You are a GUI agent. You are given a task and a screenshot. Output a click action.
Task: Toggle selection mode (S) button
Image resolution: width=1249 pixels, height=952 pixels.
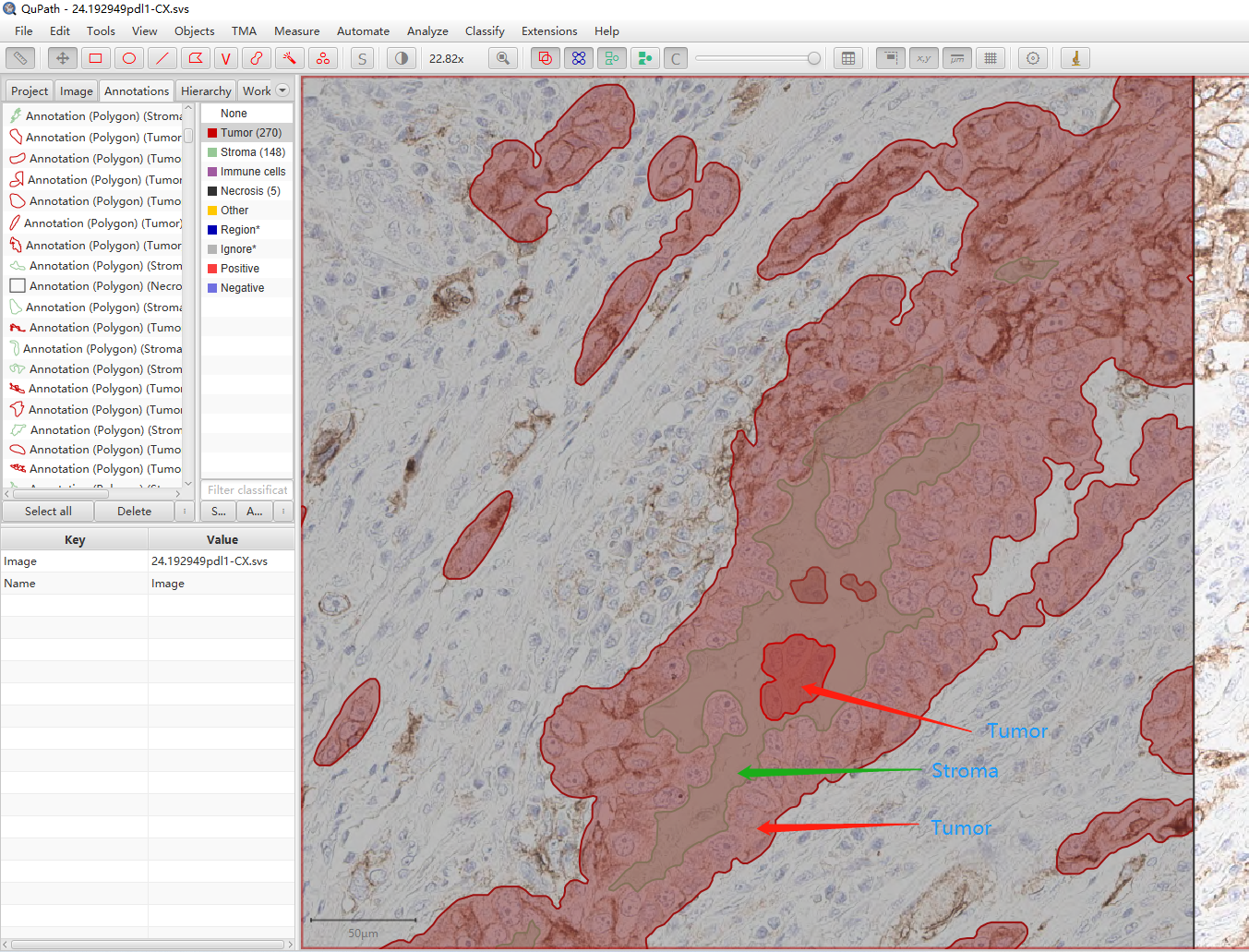coord(362,58)
